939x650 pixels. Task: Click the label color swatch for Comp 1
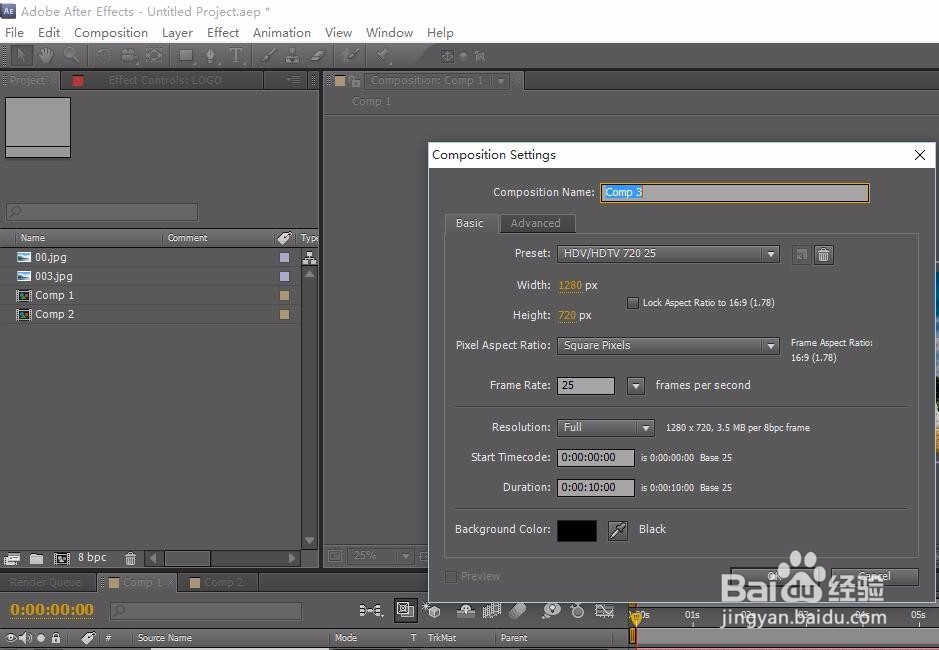click(284, 295)
